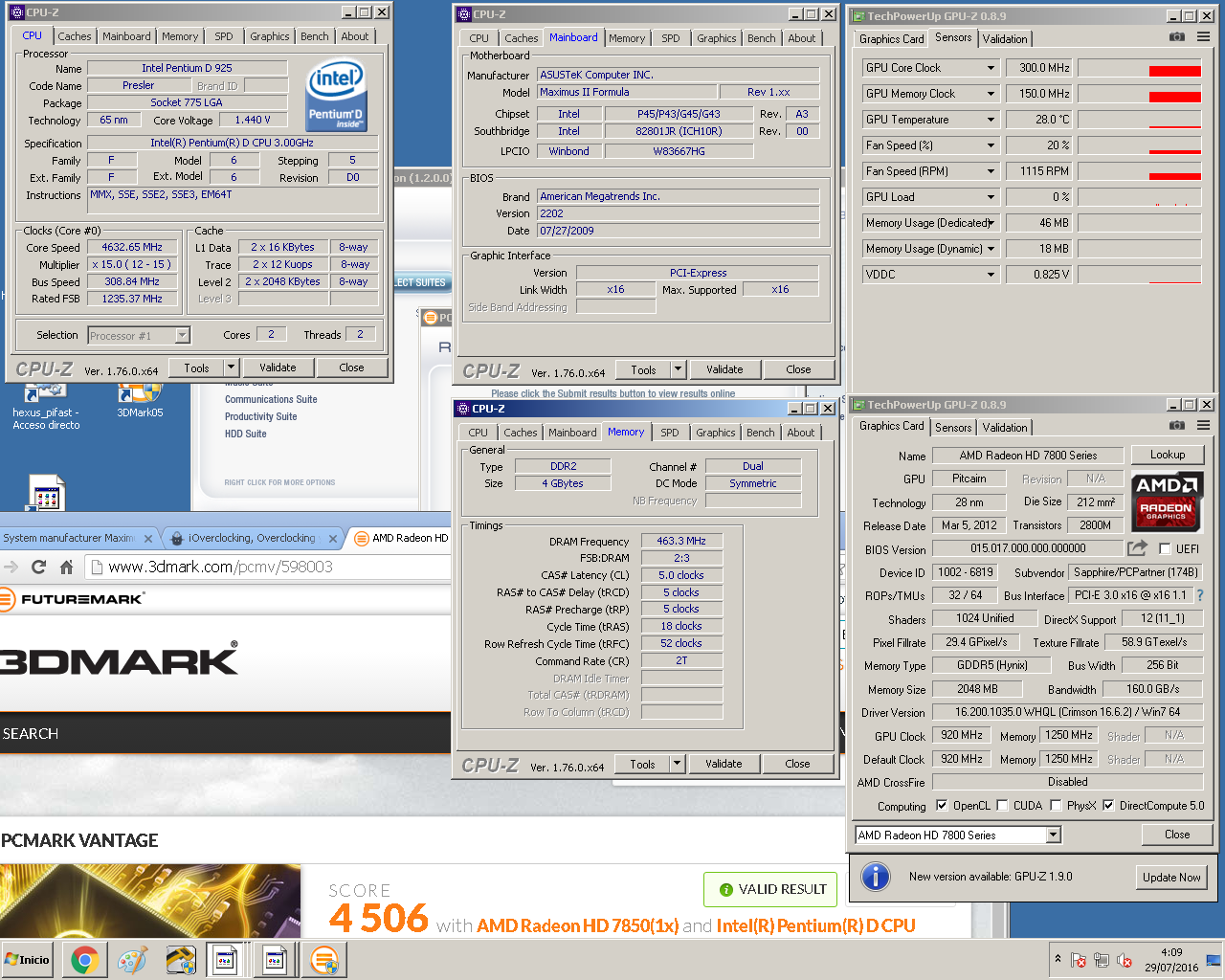Click 'Communications Suite' in the background window
This screenshot has width=1225, height=980.
(271, 400)
